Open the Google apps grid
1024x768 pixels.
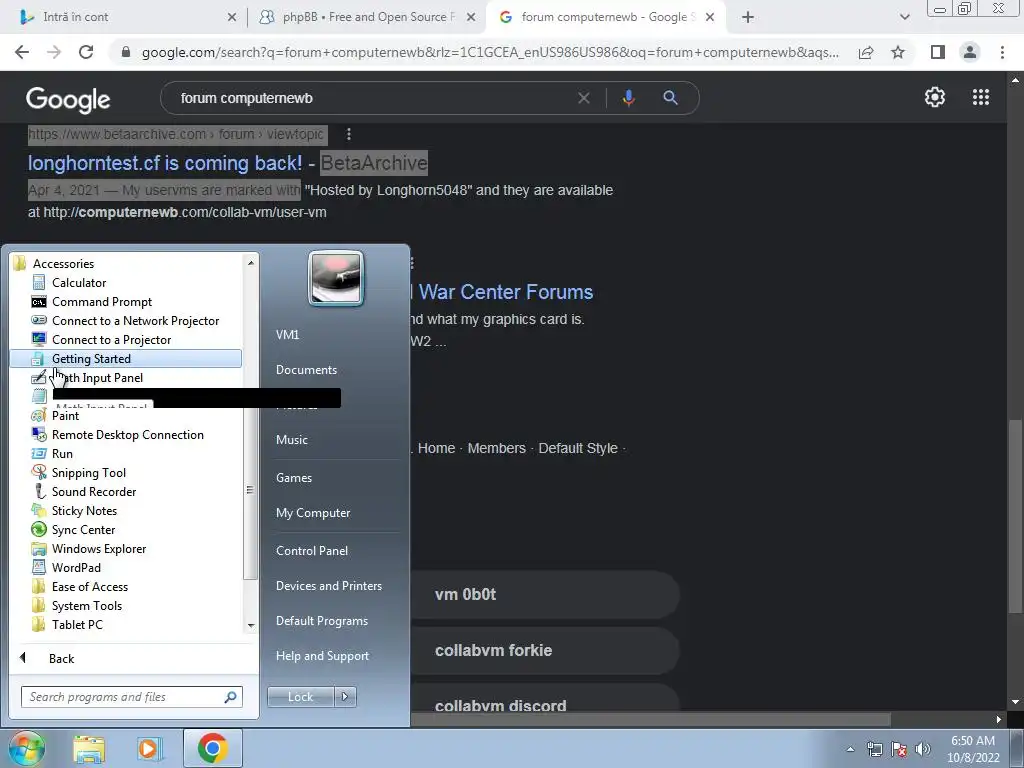click(981, 97)
